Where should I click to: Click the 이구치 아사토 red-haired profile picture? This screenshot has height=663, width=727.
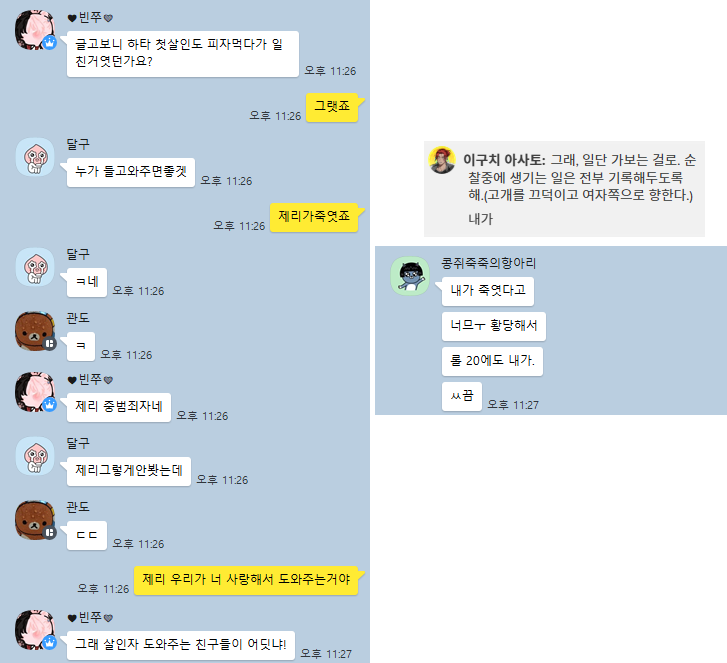[442, 160]
